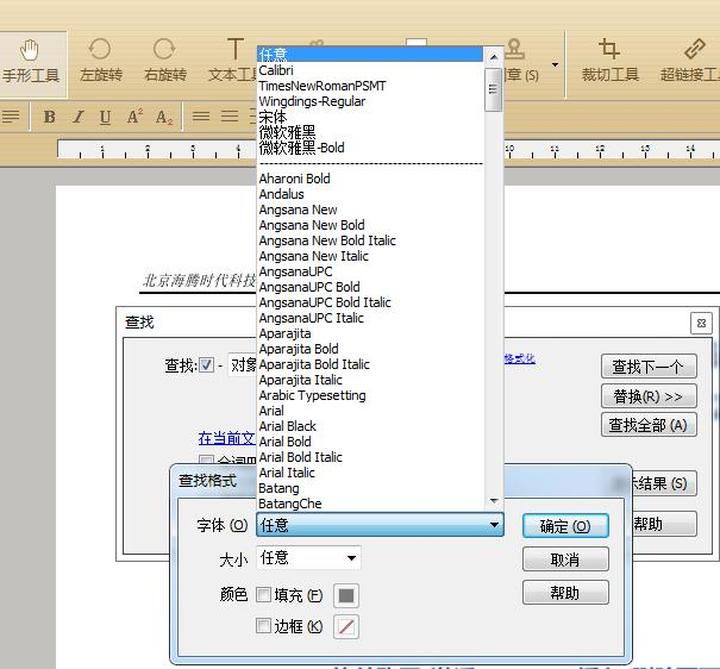Select the Hand tool (手形工具)
Image resolution: width=720 pixels, height=669 pixels.
tap(30, 63)
